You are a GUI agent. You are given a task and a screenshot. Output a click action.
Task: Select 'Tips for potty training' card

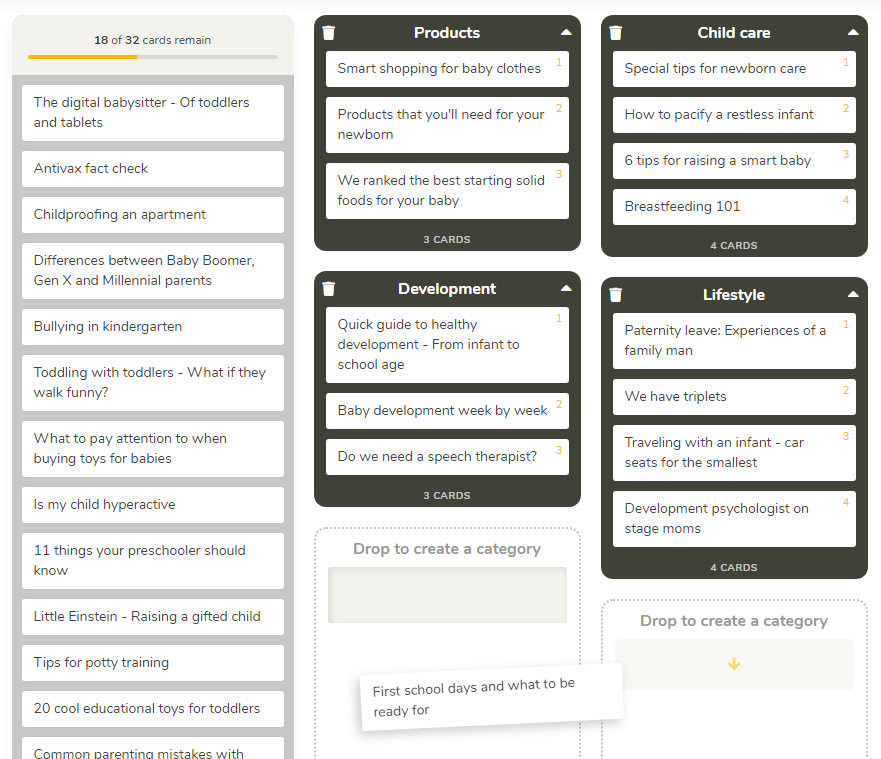coord(153,663)
